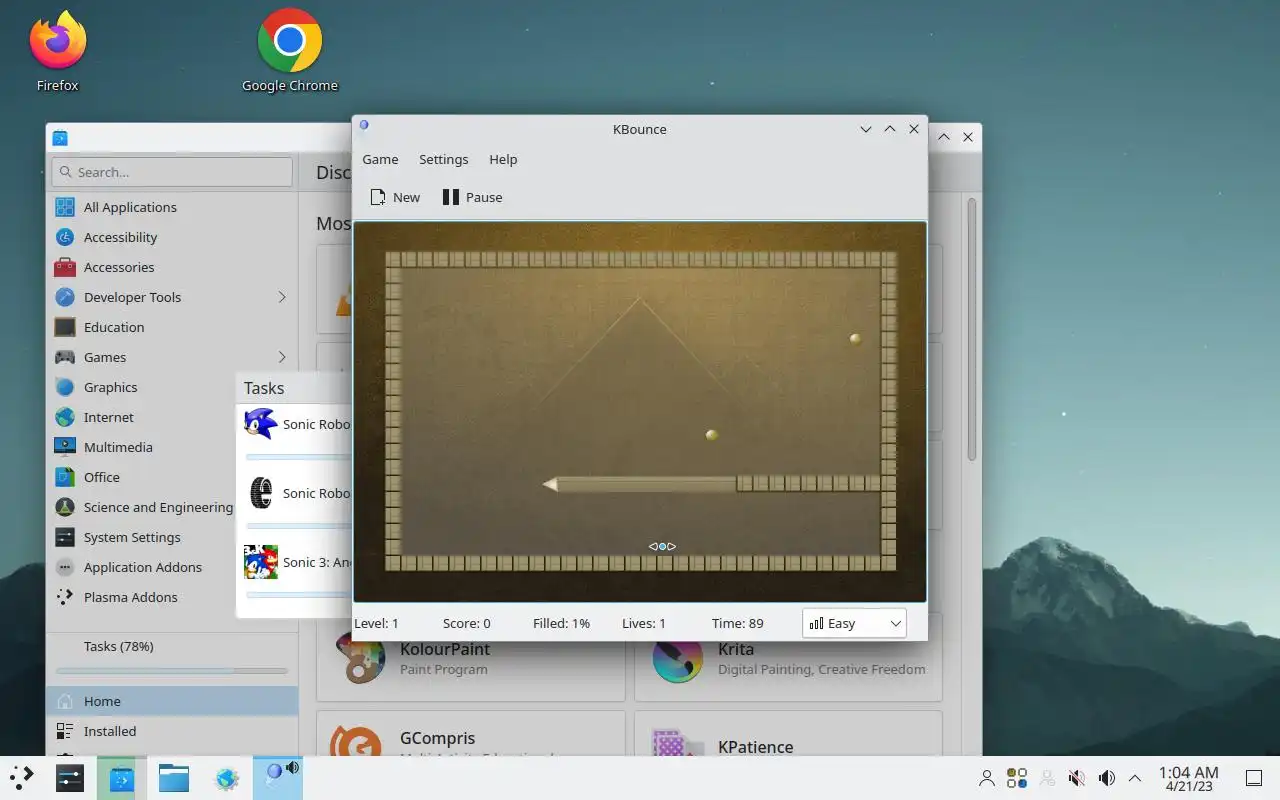
Task: Open the KDE application launcher
Action: pyautogui.click(x=22, y=778)
